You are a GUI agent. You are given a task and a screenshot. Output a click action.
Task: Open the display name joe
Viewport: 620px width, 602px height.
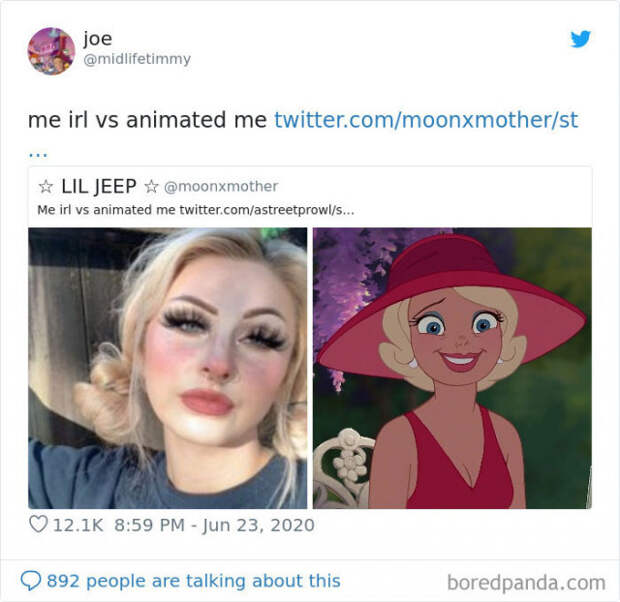[x=98, y=39]
